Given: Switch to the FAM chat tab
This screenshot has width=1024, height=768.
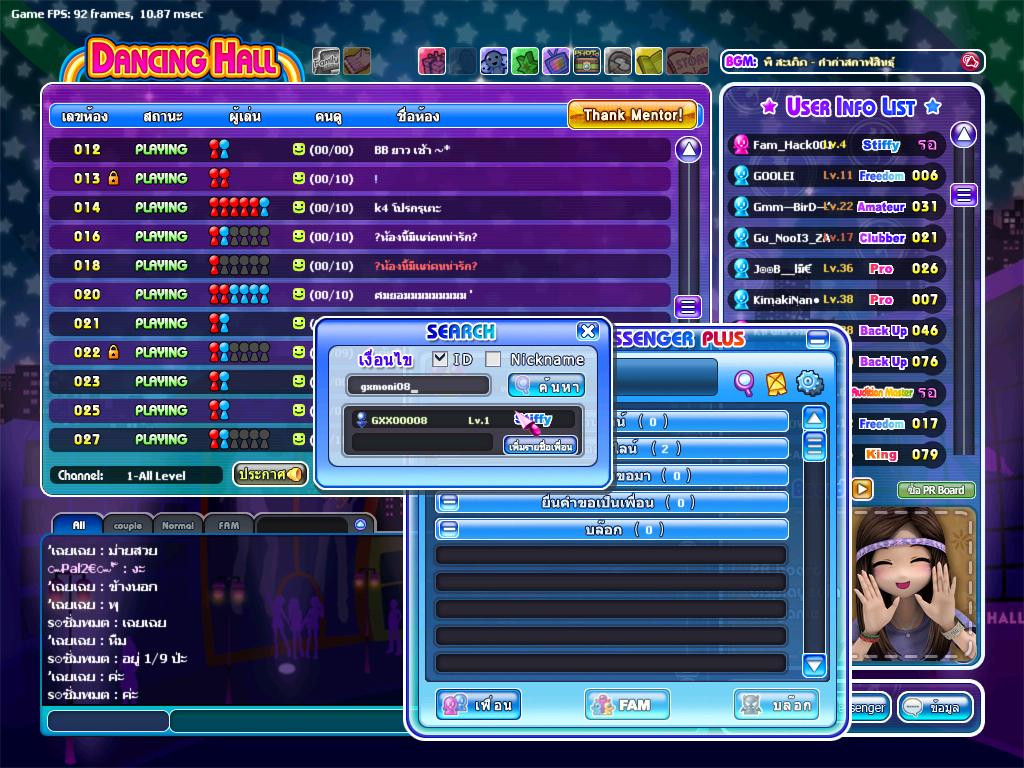Looking at the screenshot, I should 229,525.
